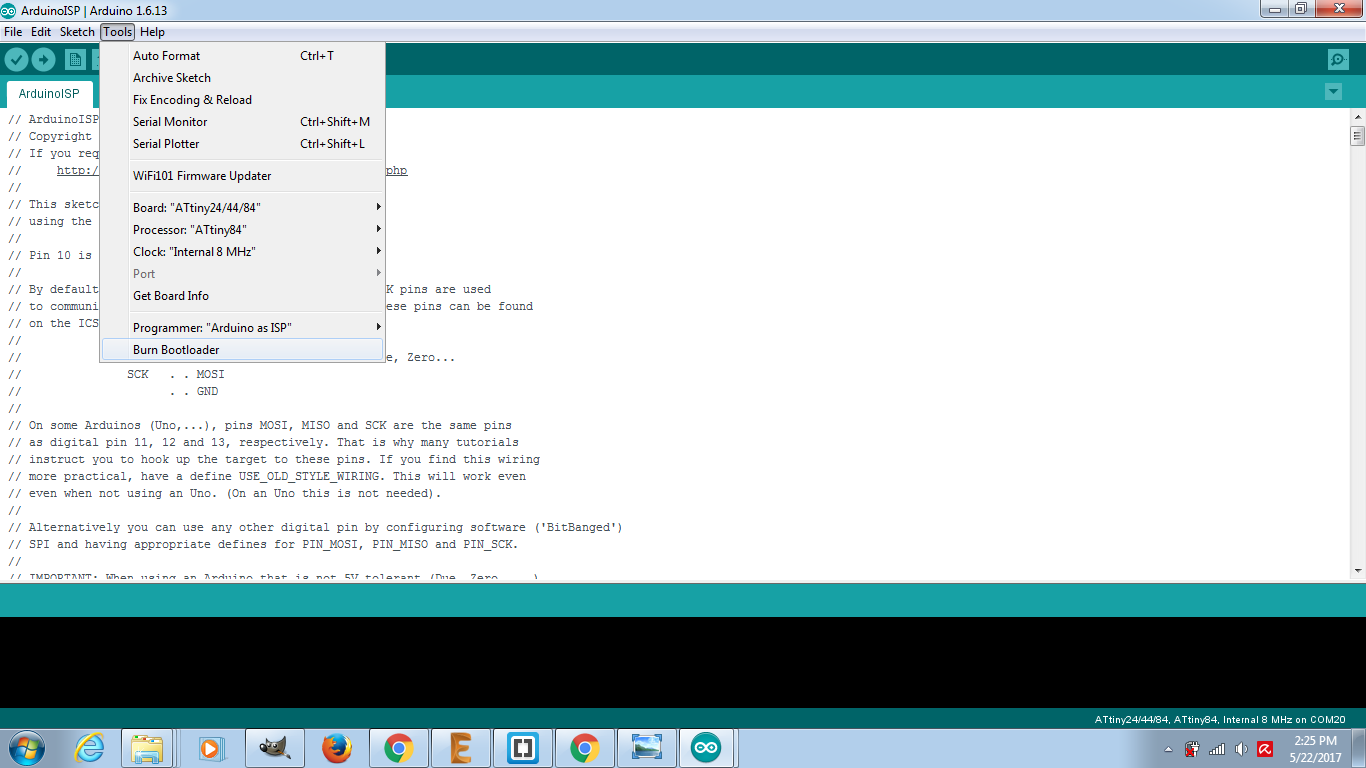
Task: Click Burn Bootloader
Action: 243,350
